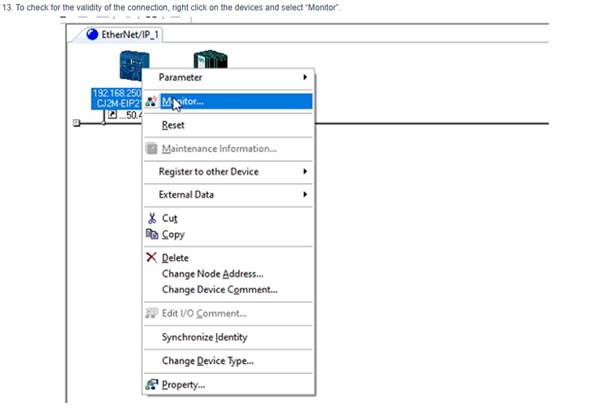This screenshot has height=416, width=605.
Task: Open the Parameter submenu entry
Action: [228, 77]
